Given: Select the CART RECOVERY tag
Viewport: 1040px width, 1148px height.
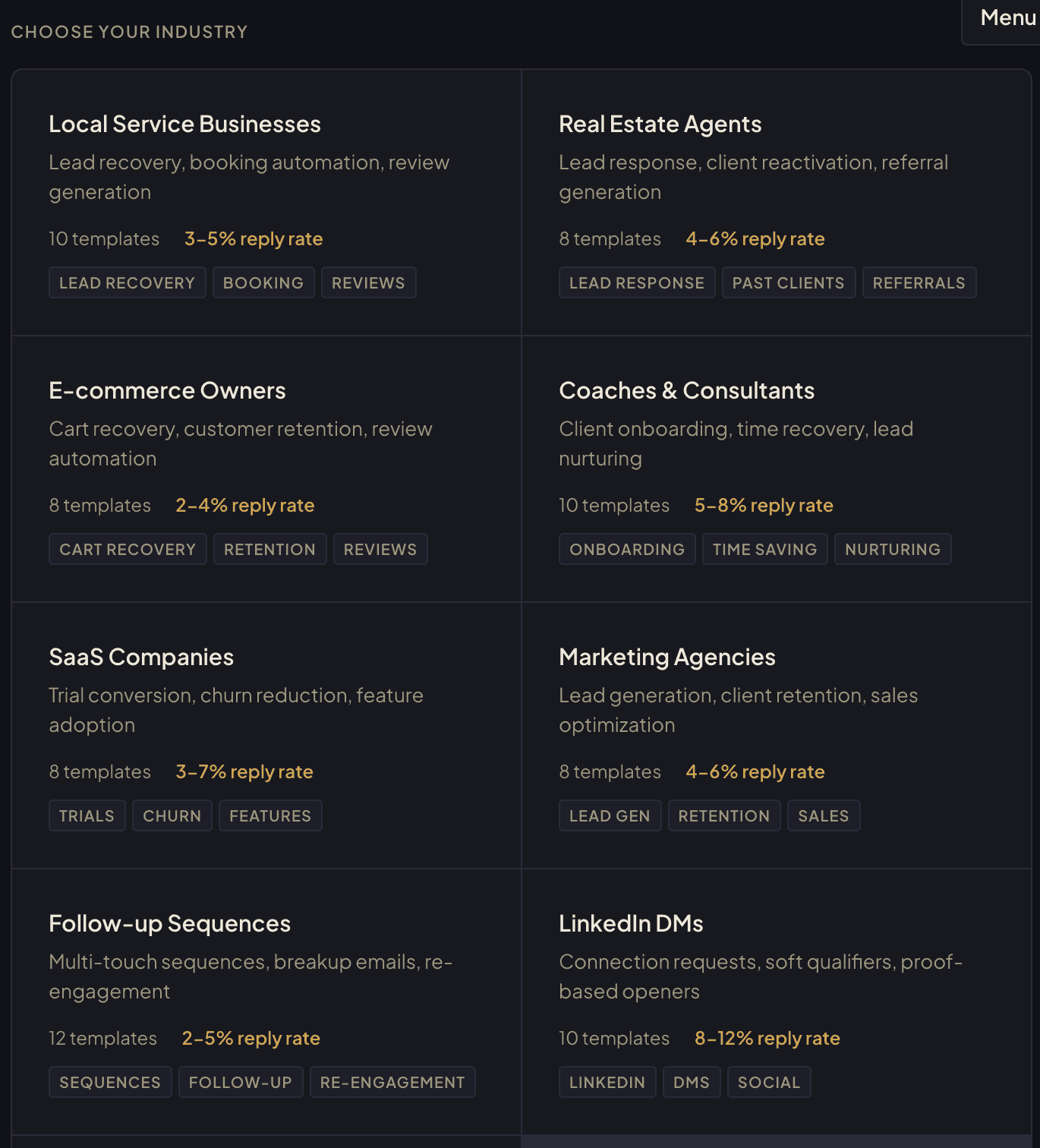Looking at the screenshot, I should (x=128, y=550).
